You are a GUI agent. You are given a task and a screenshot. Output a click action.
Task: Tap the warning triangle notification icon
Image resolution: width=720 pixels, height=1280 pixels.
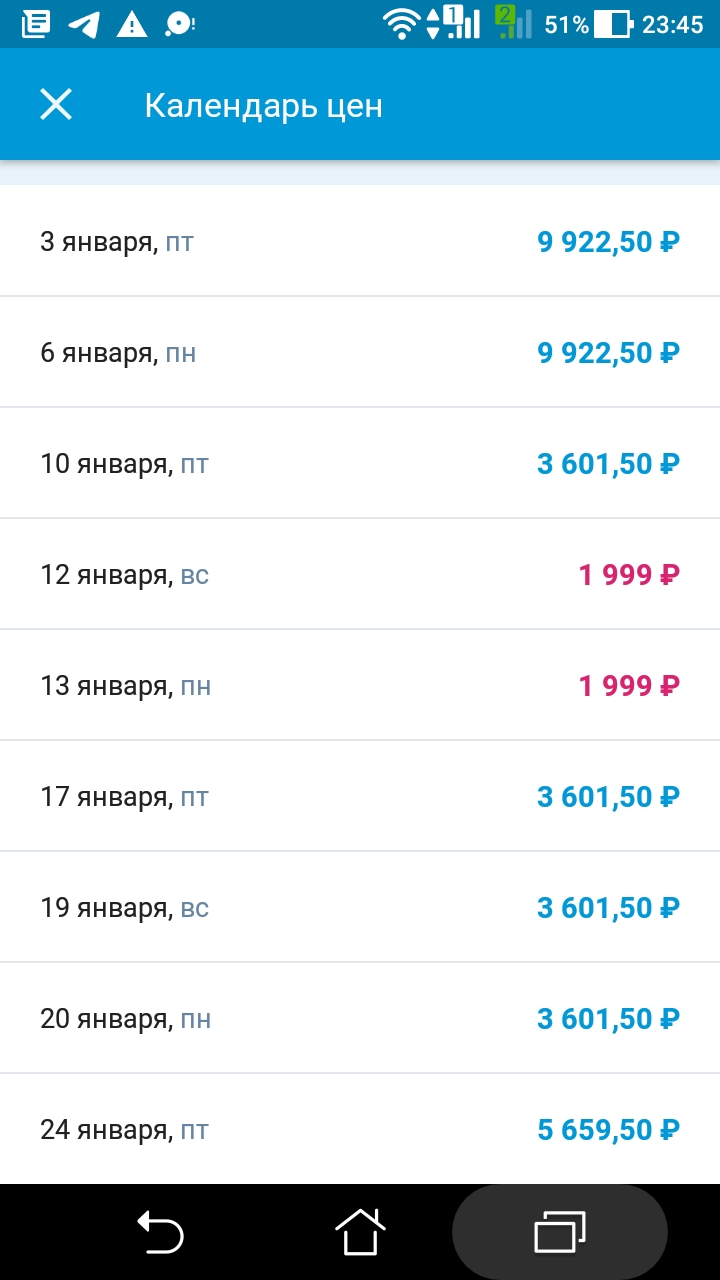tap(131, 24)
